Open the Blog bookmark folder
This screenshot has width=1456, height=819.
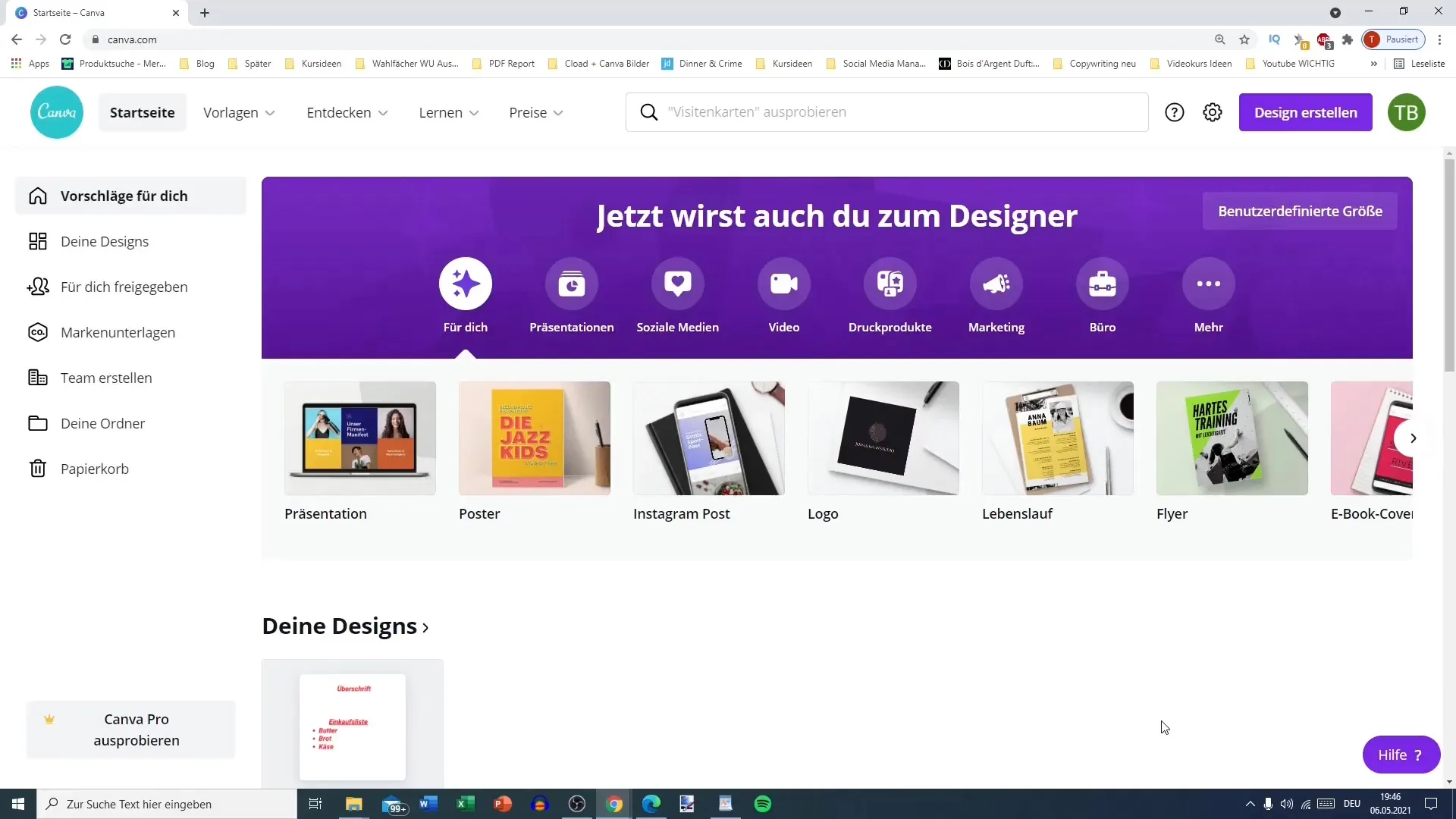pyautogui.click(x=197, y=64)
